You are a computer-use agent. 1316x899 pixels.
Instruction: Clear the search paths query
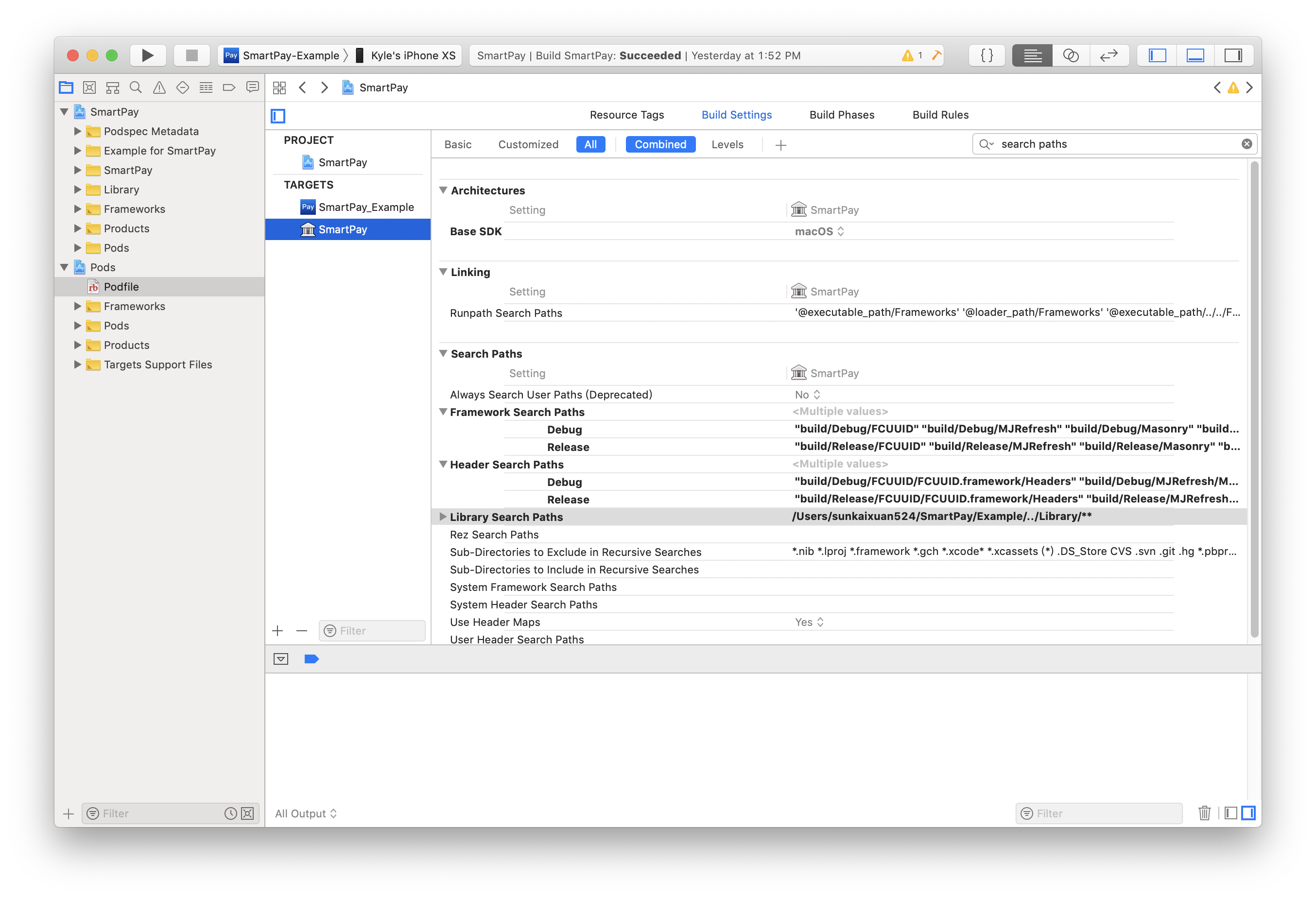pos(1247,144)
